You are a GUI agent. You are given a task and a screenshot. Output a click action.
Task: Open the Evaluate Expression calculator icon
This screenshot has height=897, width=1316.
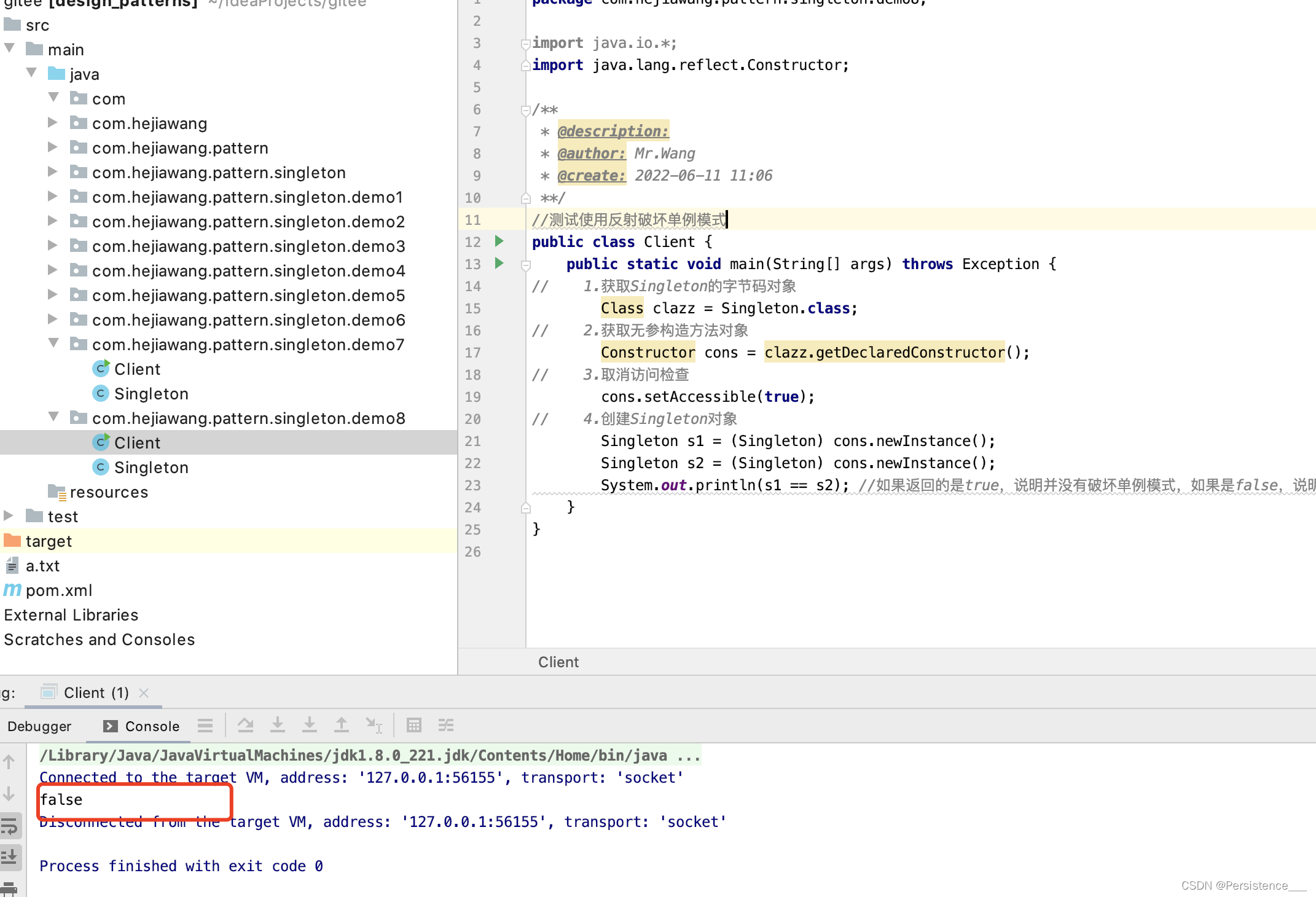(414, 726)
